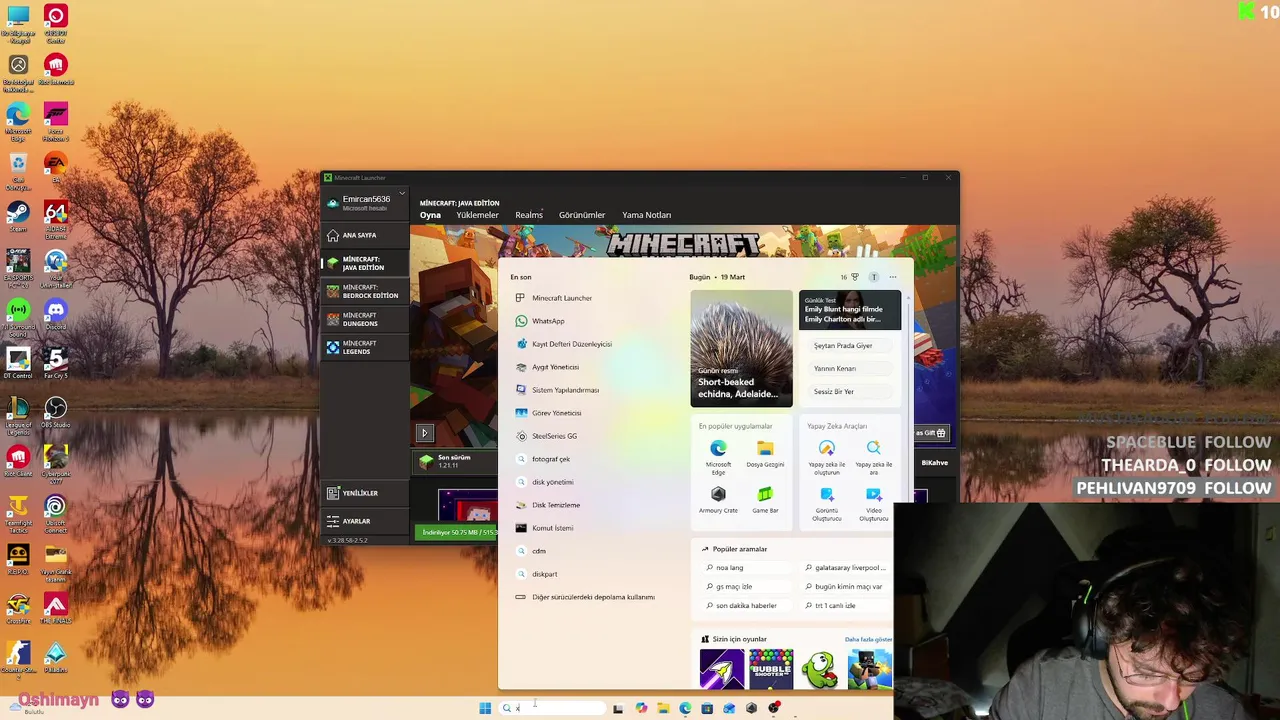Switch to Realms tab in Minecraft Launcher

[529, 215]
